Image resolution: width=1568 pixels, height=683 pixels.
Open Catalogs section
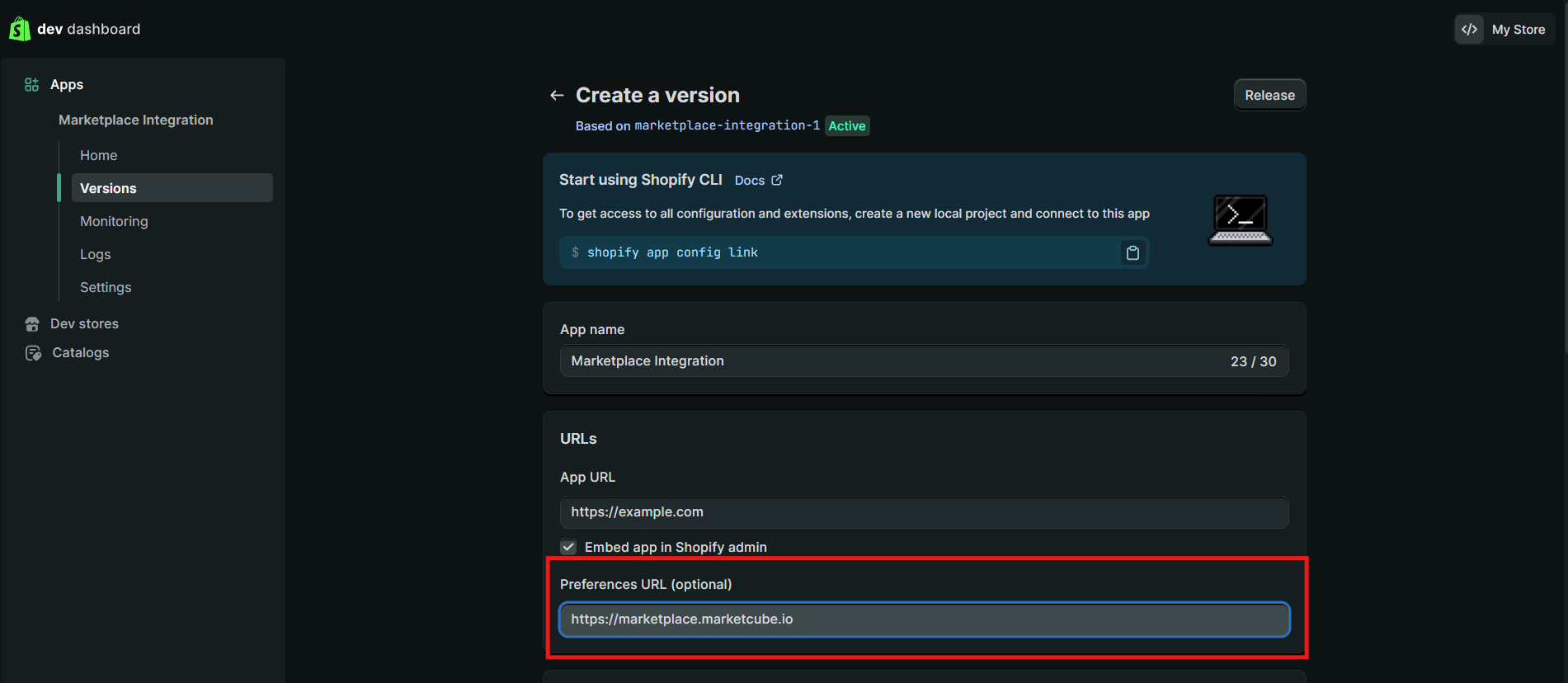coord(81,352)
